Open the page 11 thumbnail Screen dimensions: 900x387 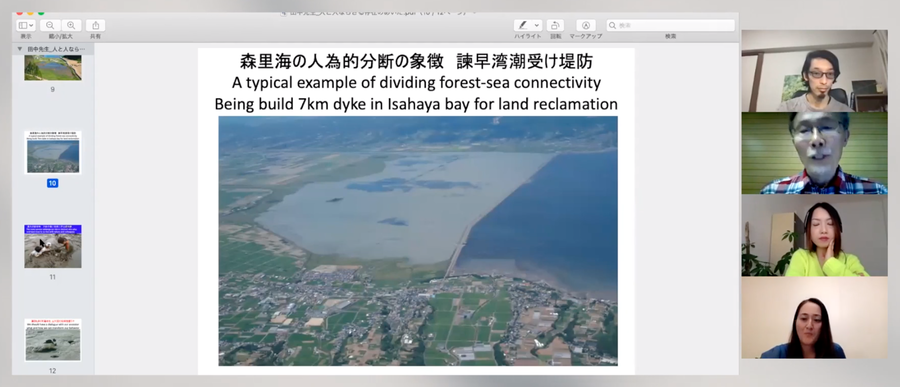tap(53, 246)
